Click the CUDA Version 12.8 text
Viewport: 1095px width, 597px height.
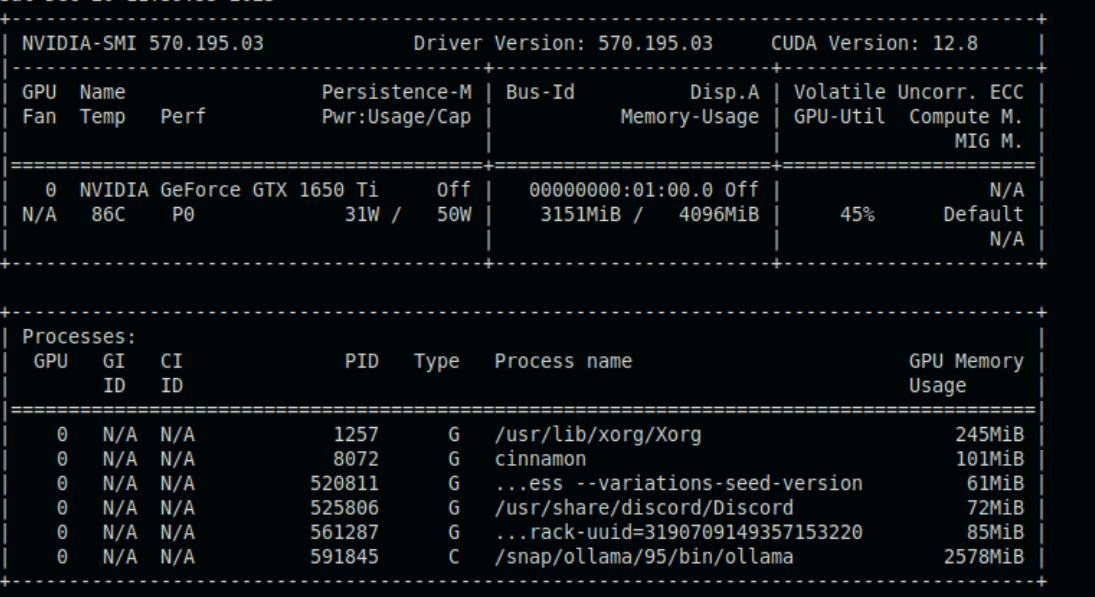(x=874, y=44)
